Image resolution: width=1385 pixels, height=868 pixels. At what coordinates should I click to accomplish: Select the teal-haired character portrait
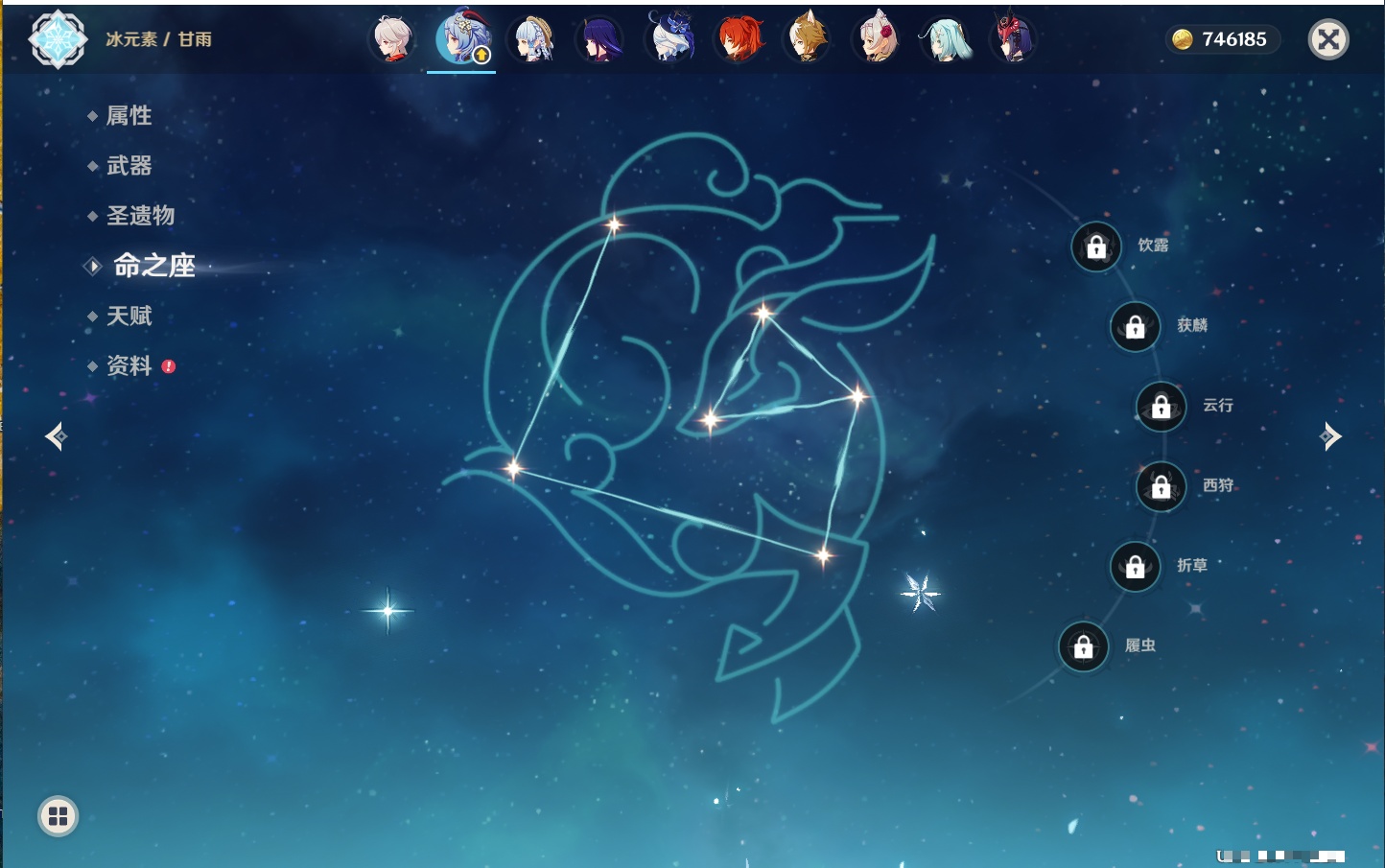click(946, 39)
